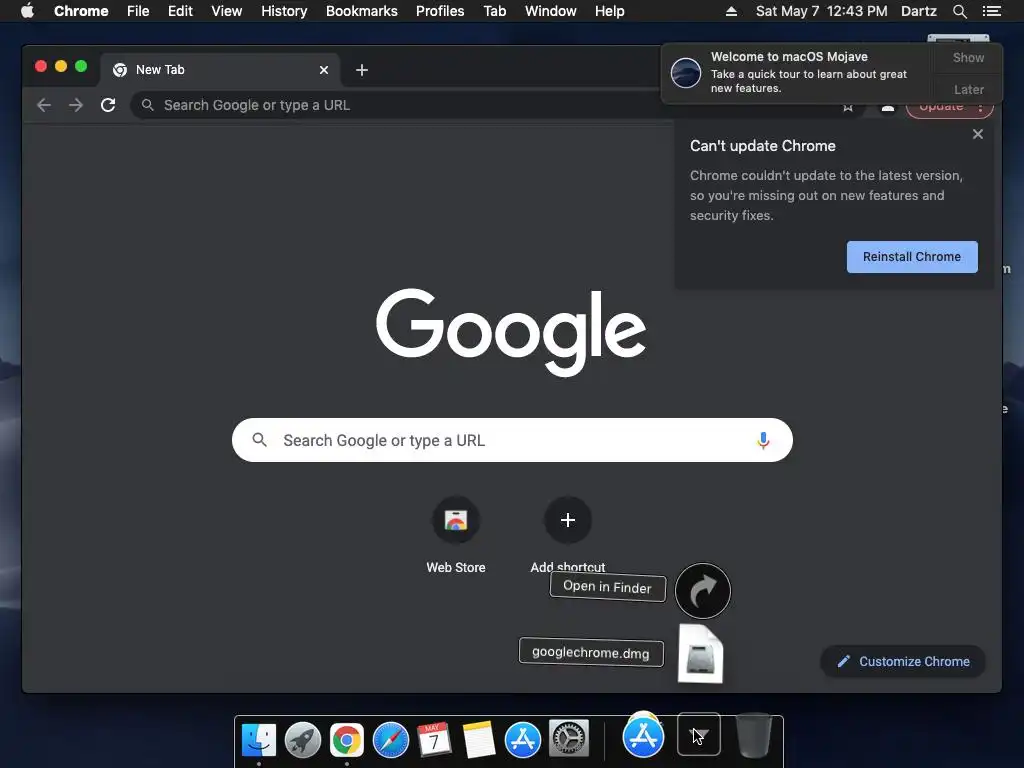Viewport: 1024px width, 768px height.
Task: Open Launchpad from the Dock
Action: [x=303, y=740]
